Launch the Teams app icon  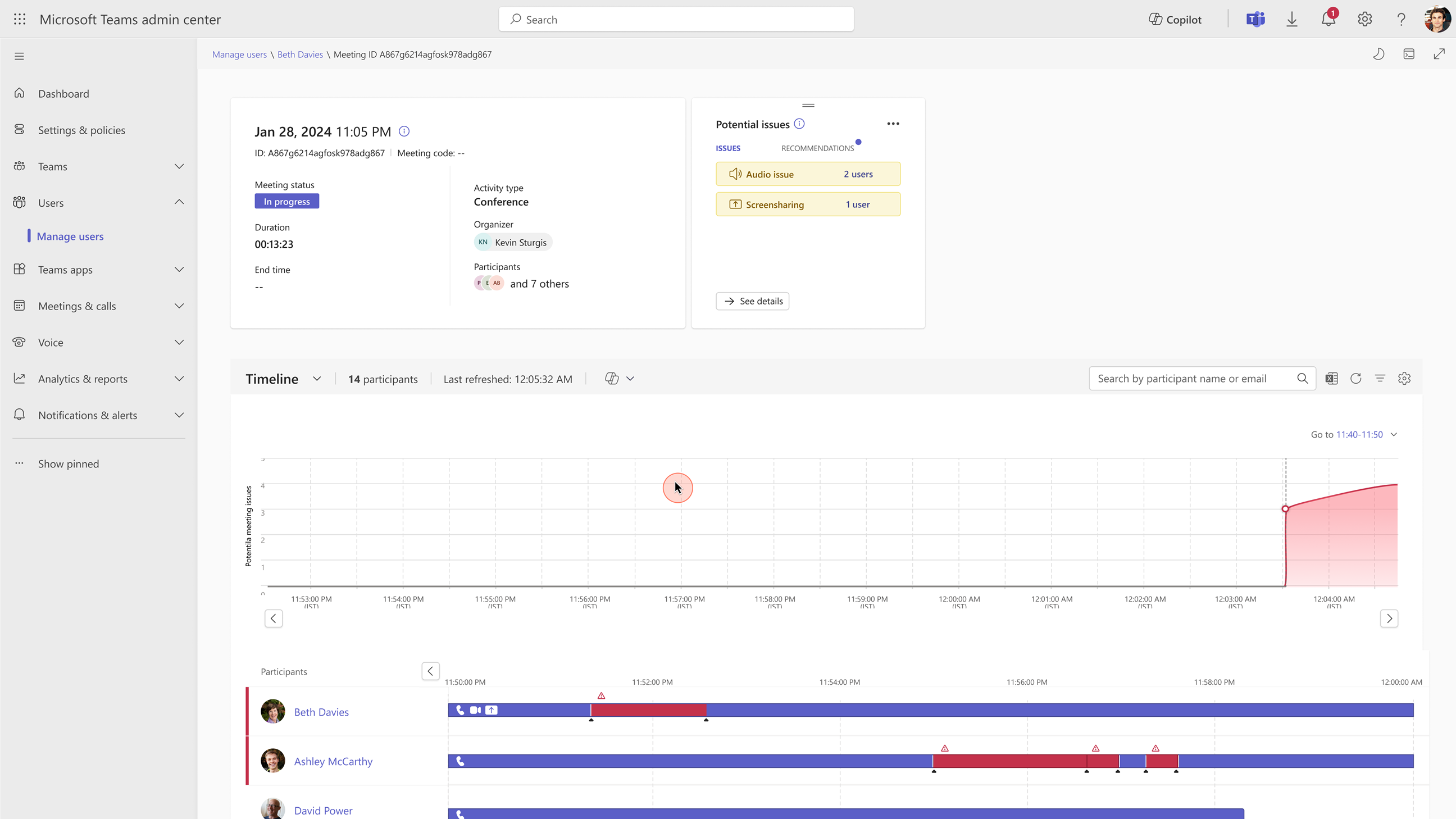1255,19
